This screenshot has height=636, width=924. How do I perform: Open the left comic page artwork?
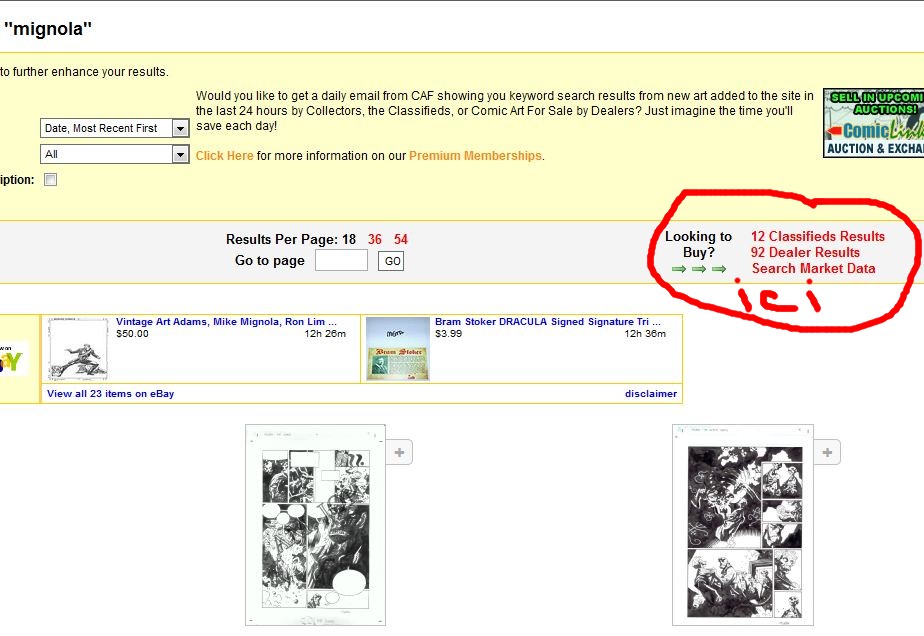315,526
